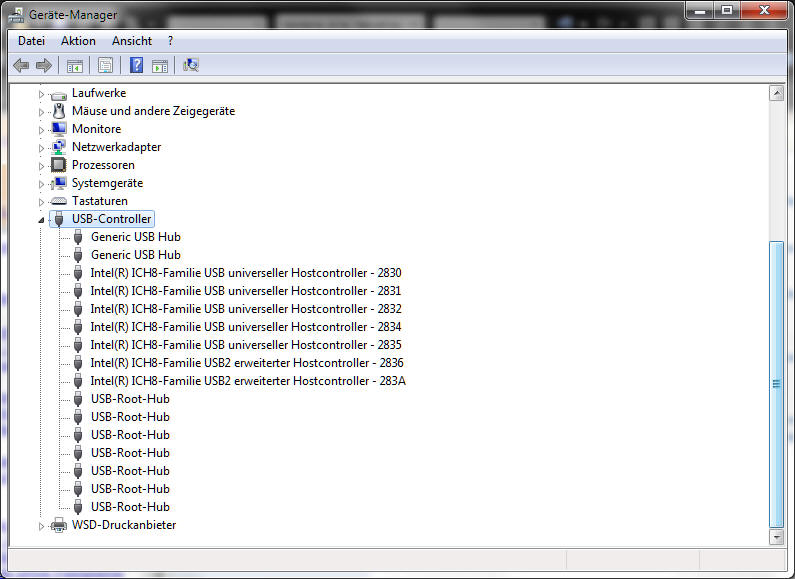Select the Monitore label
Screen dimensions: 795x579
(97, 129)
